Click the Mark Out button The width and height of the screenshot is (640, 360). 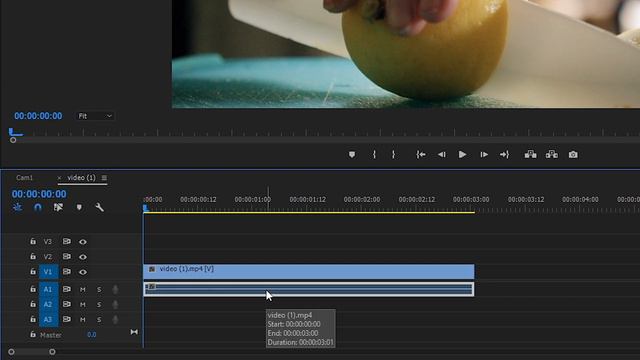pos(393,155)
